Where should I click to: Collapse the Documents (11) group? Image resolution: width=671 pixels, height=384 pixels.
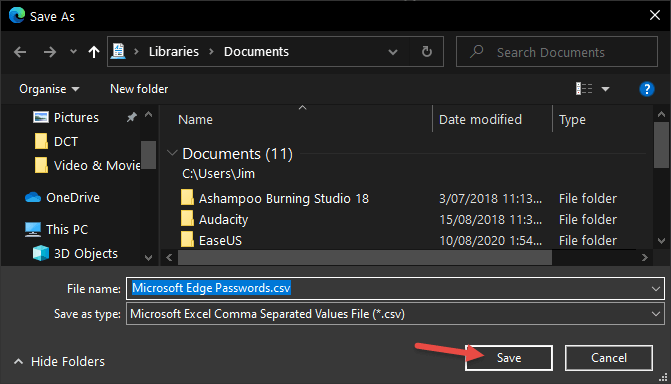coord(172,153)
